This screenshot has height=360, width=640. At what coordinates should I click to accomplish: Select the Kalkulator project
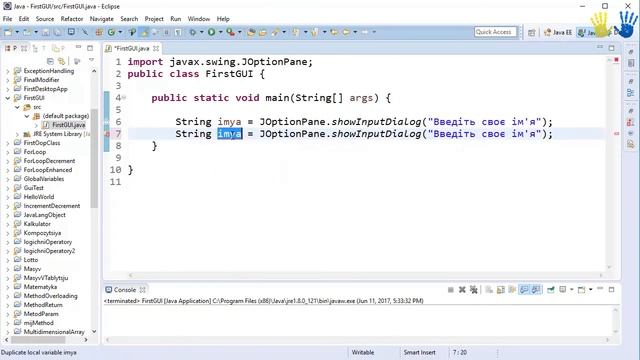point(32,224)
